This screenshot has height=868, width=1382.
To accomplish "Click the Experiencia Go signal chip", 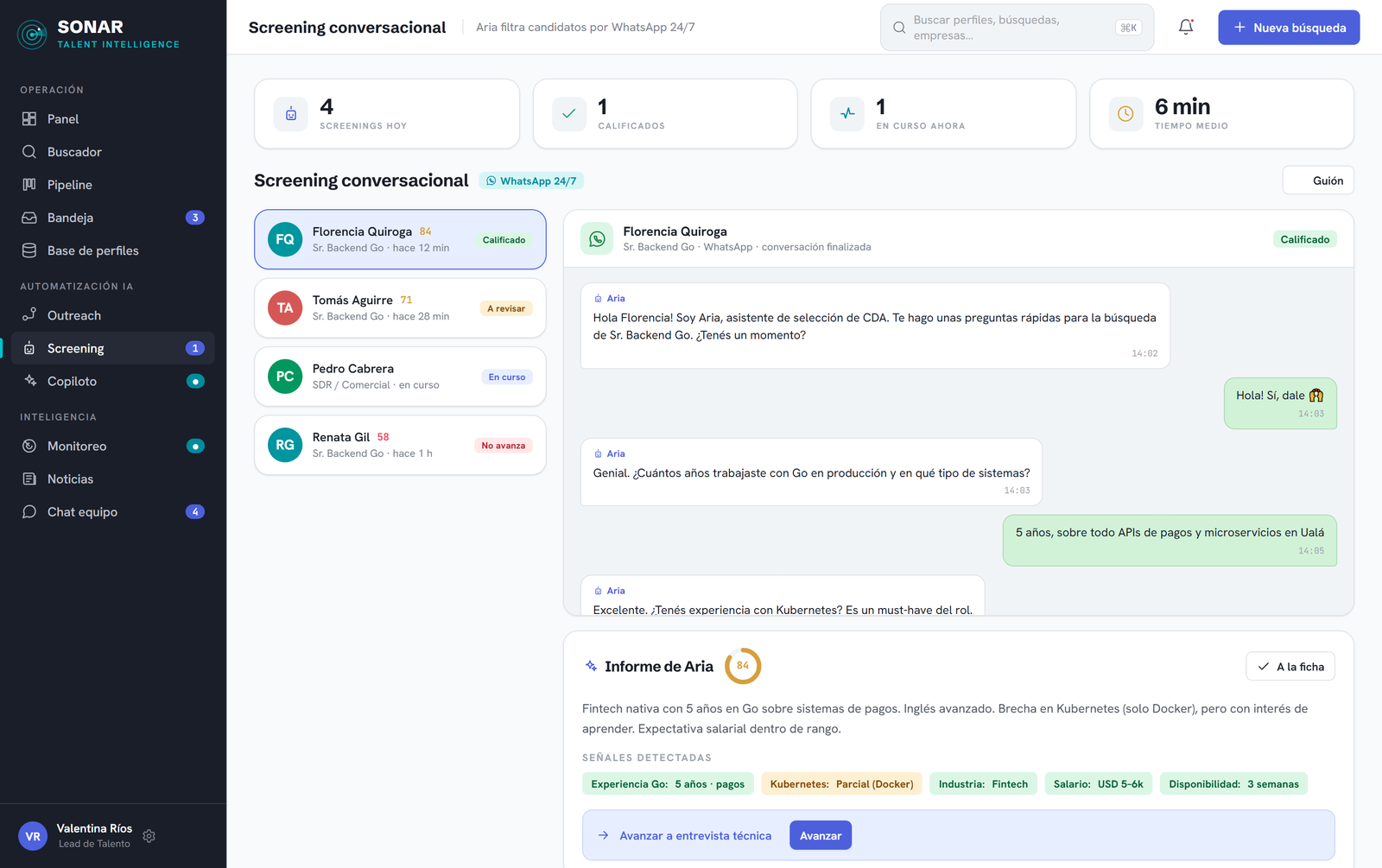I will [668, 784].
